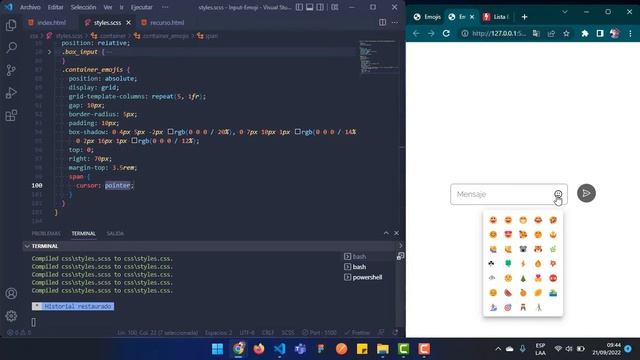Toggle secondary sidebar layout icon in title bar

pyautogui.click(x=320, y=7)
